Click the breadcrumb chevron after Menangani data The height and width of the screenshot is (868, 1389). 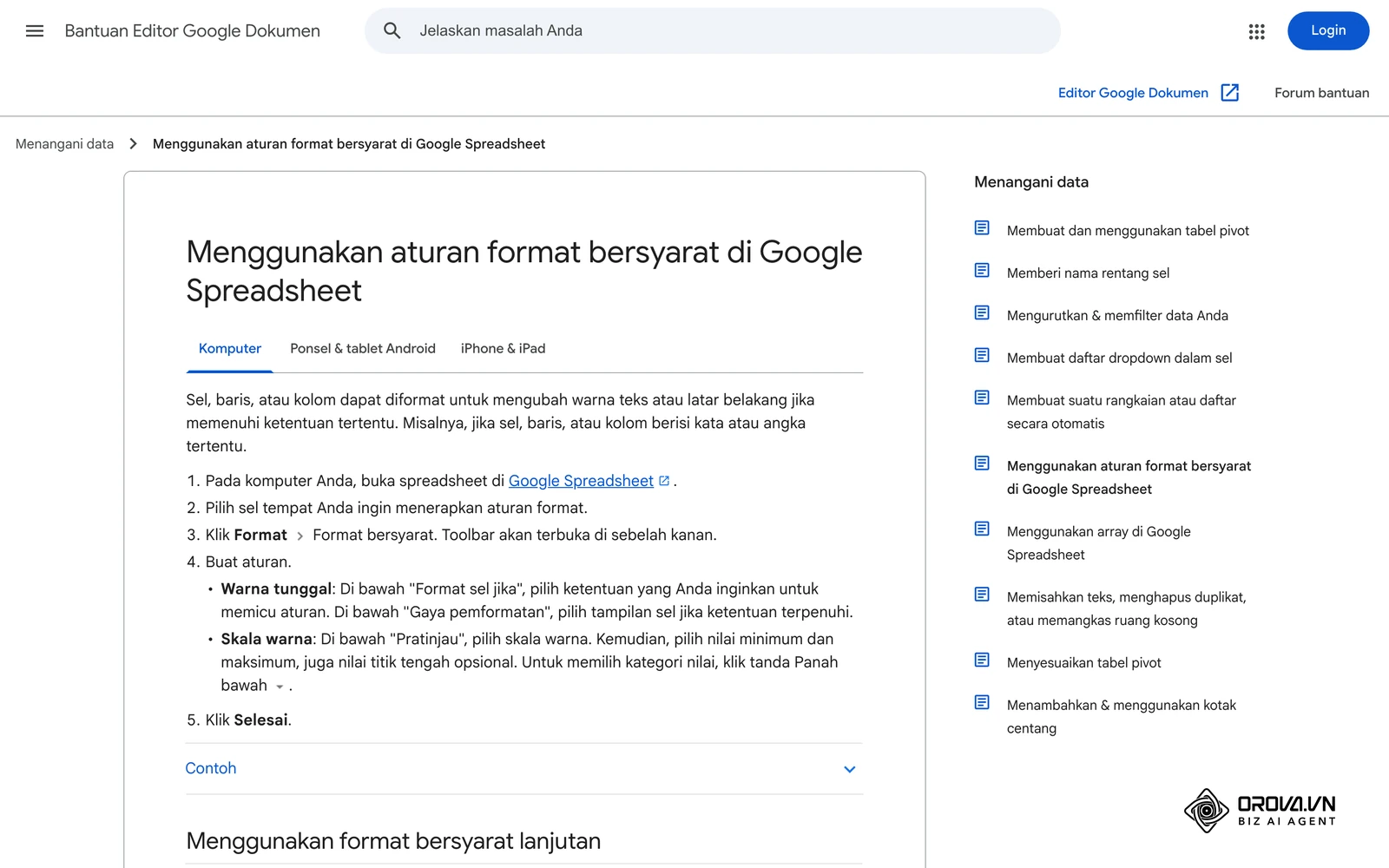point(133,144)
